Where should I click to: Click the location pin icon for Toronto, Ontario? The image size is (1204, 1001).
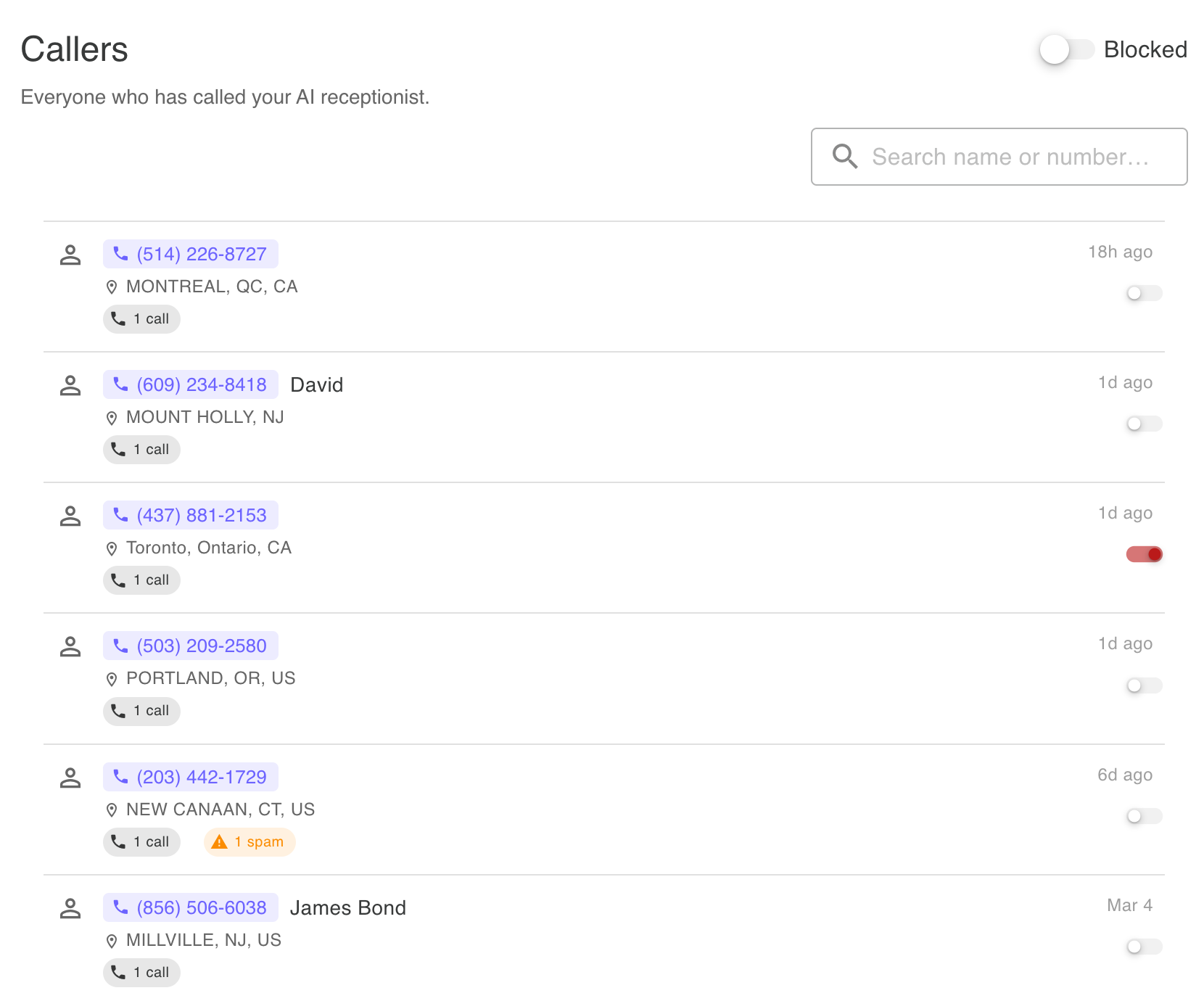click(111, 548)
